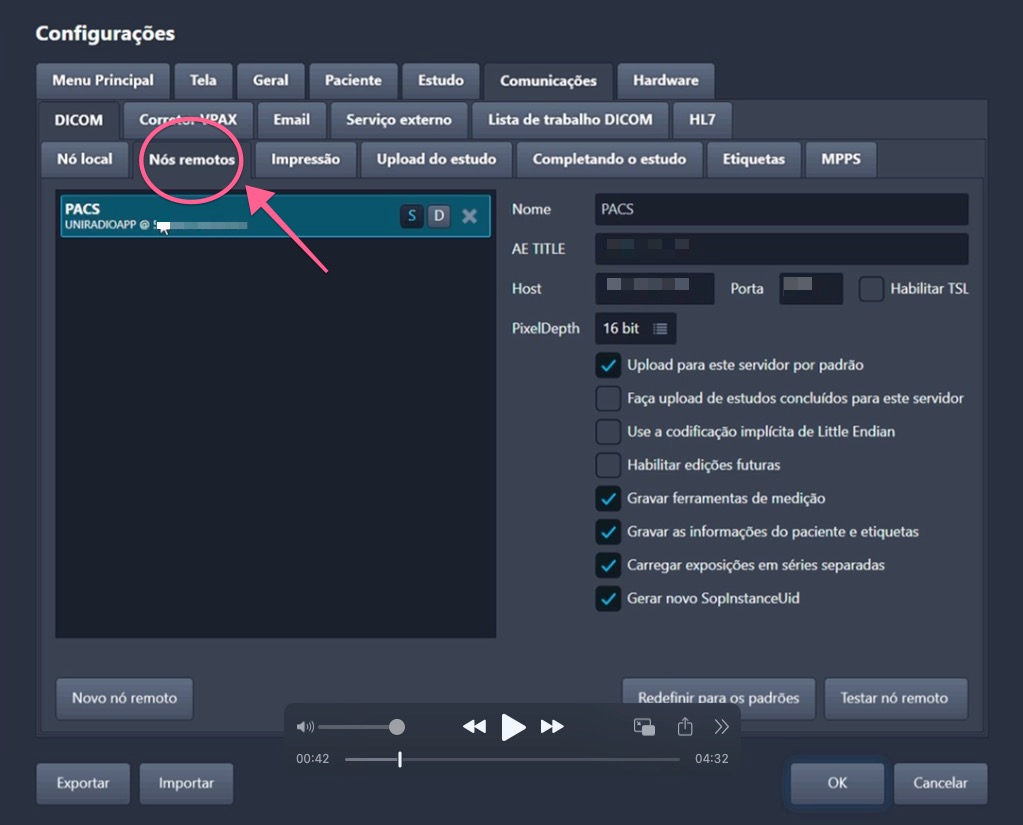Rewind the video playback
This screenshot has width=1023, height=825.
pyautogui.click(x=474, y=727)
